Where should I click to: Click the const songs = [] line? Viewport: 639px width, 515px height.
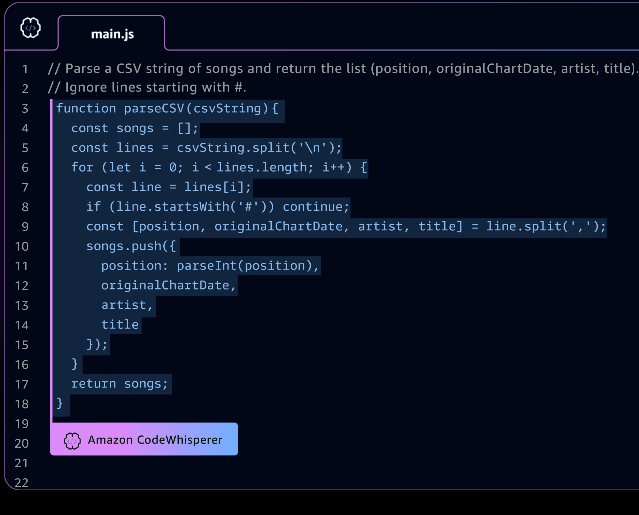pyautogui.click(x=134, y=128)
